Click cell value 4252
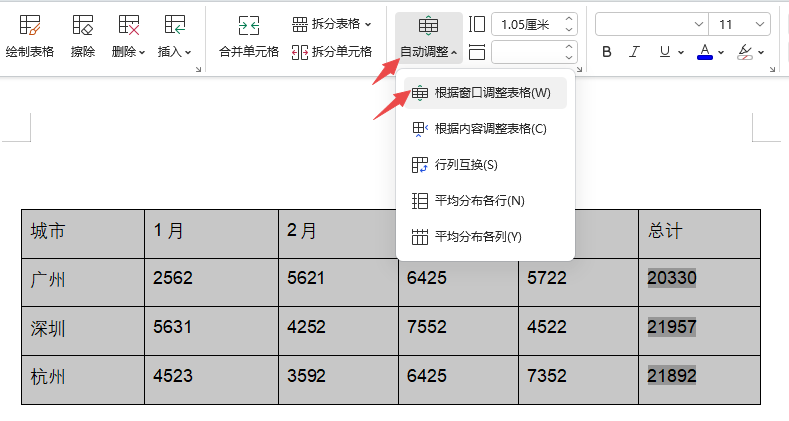 (306, 327)
